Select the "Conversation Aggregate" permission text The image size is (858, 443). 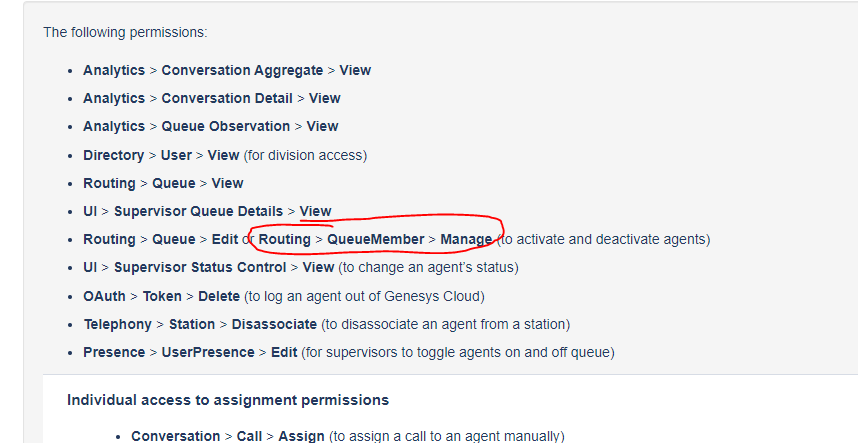coord(242,70)
